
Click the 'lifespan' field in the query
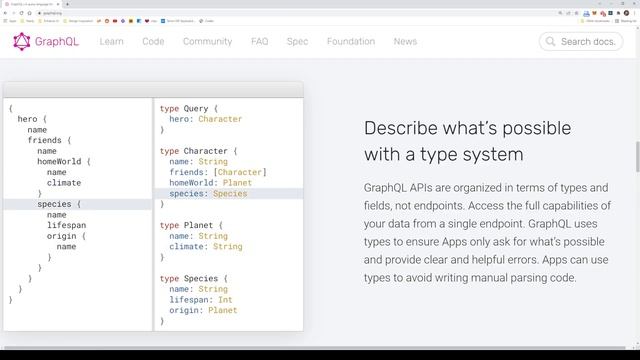[x=67, y=225]
